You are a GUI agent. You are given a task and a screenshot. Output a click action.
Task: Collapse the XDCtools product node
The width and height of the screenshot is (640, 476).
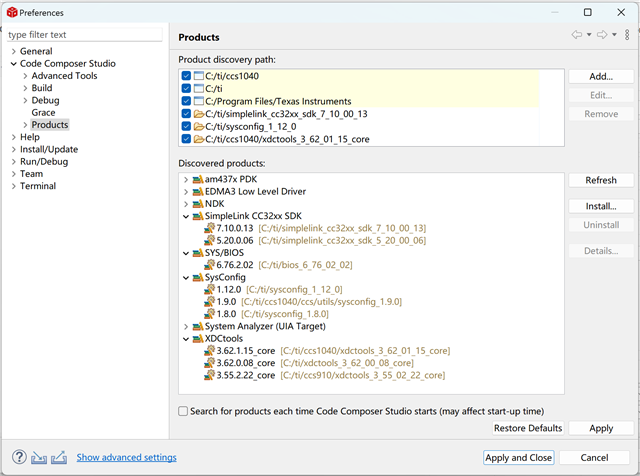point(186,338)
